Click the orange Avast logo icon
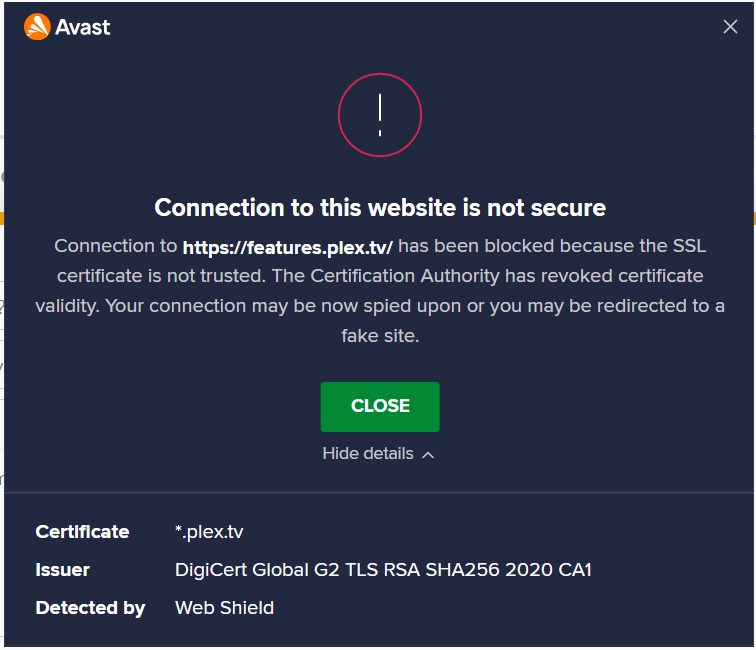 click(x=36, y=27)
